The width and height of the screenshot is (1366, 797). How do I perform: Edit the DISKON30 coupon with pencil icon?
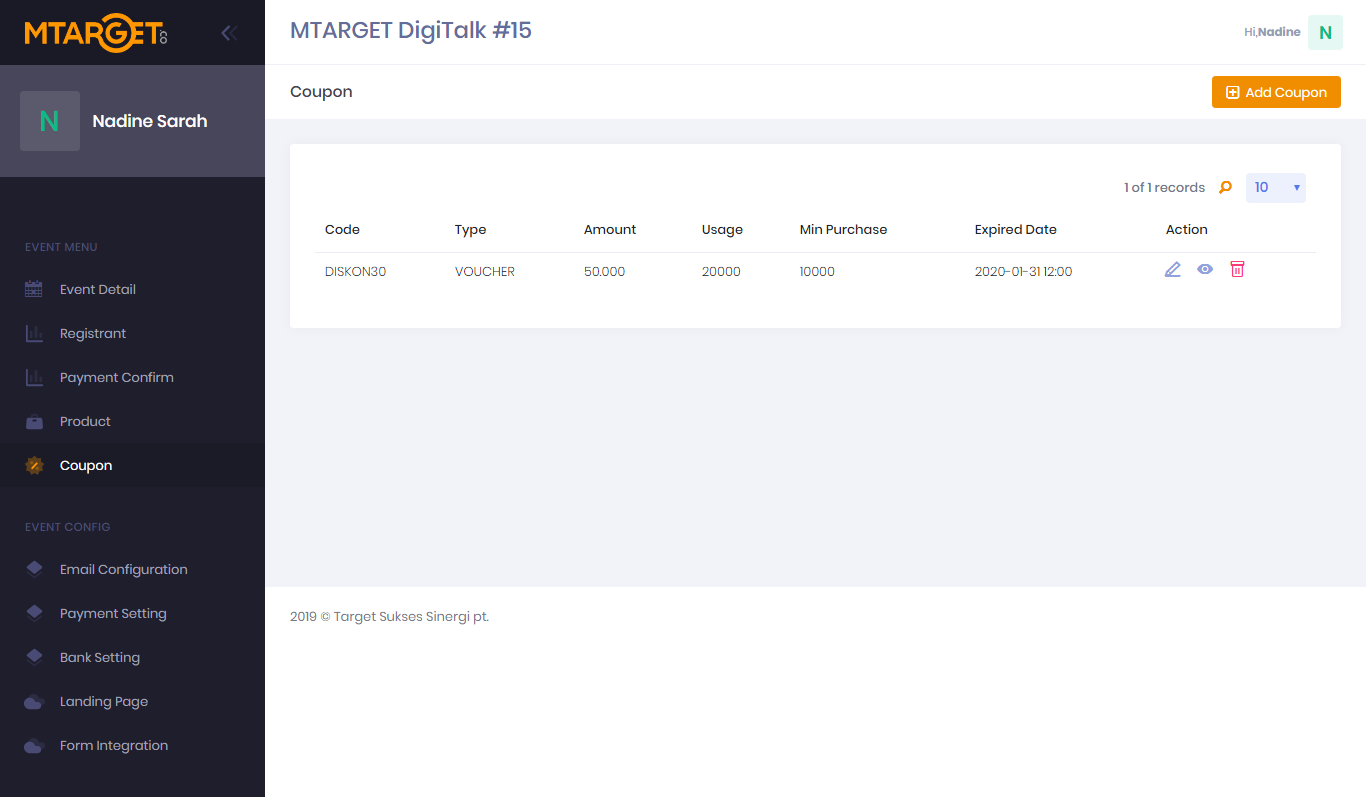(1173, 269)
